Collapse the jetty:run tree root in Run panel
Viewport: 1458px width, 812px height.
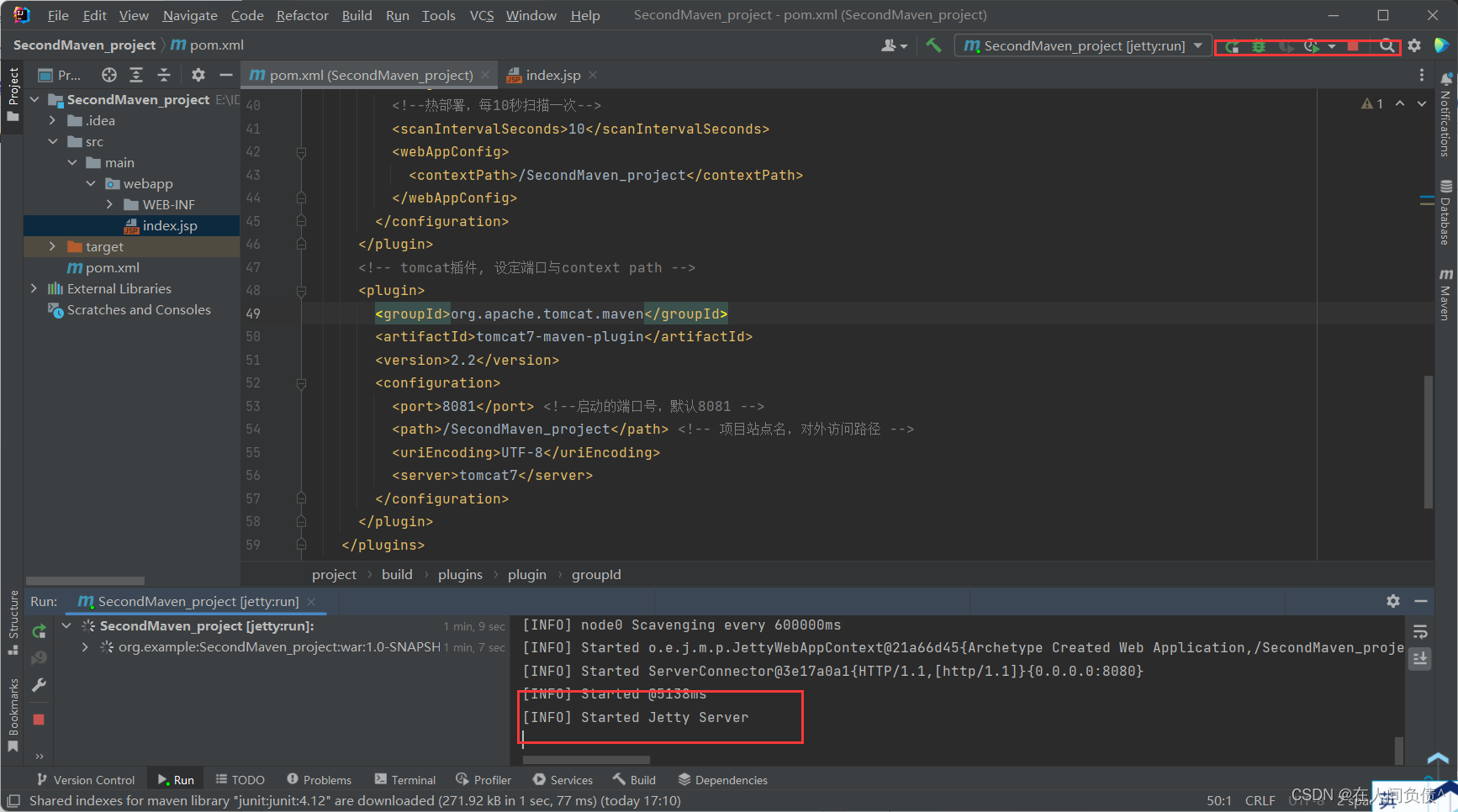[66, 625]
